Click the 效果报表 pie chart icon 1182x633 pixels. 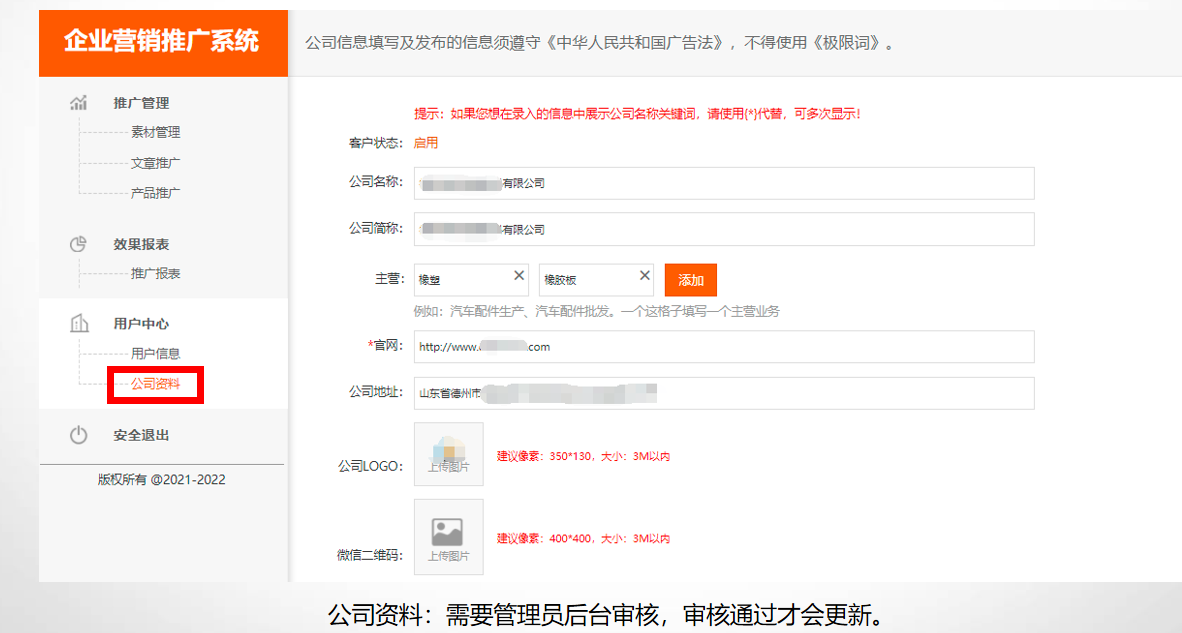pos(78,244)
